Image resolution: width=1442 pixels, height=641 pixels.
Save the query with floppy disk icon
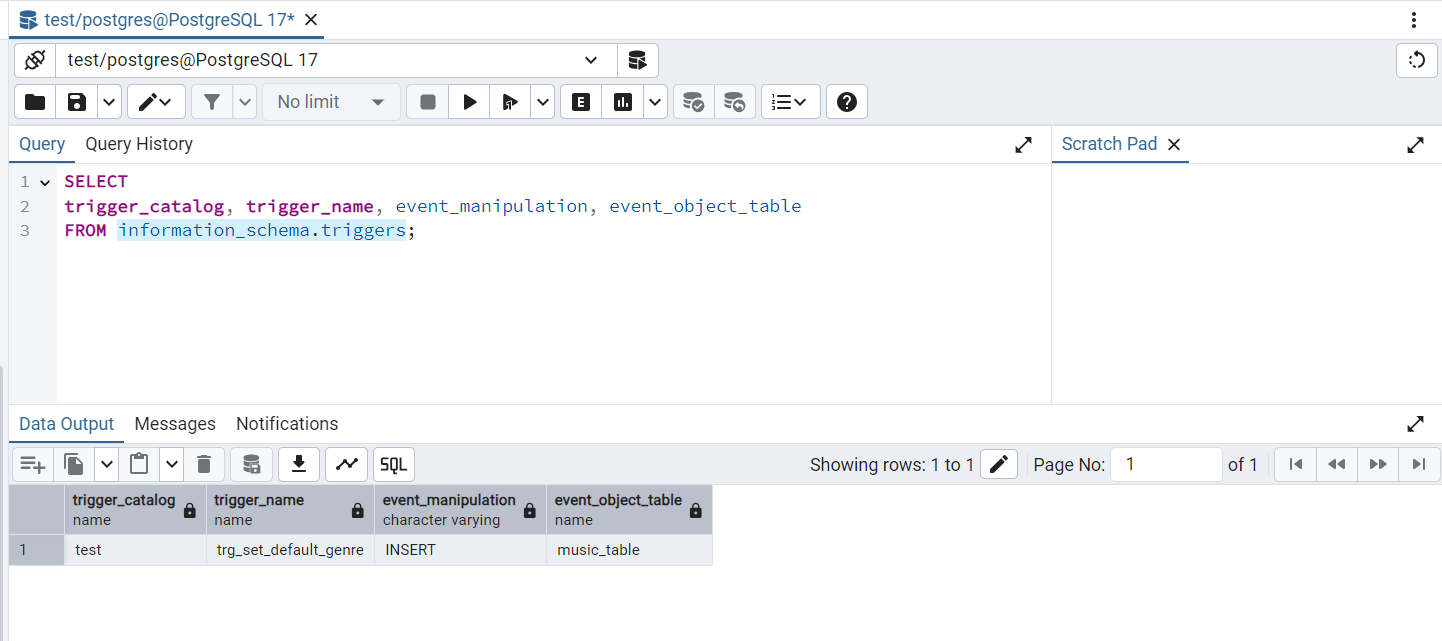coord(76,102)
